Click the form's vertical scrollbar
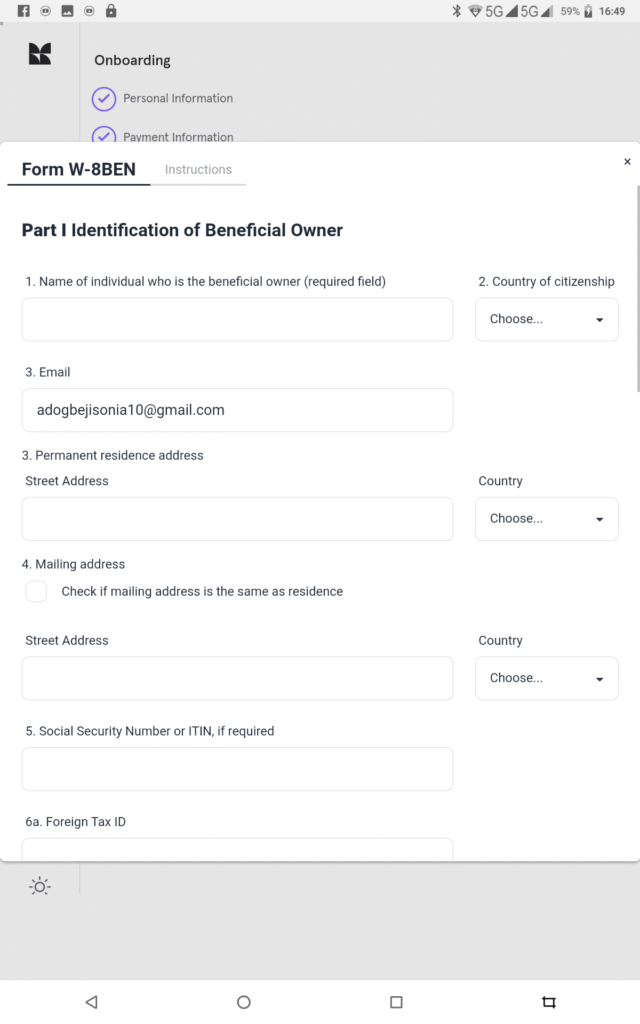 (x=637, y=290)
